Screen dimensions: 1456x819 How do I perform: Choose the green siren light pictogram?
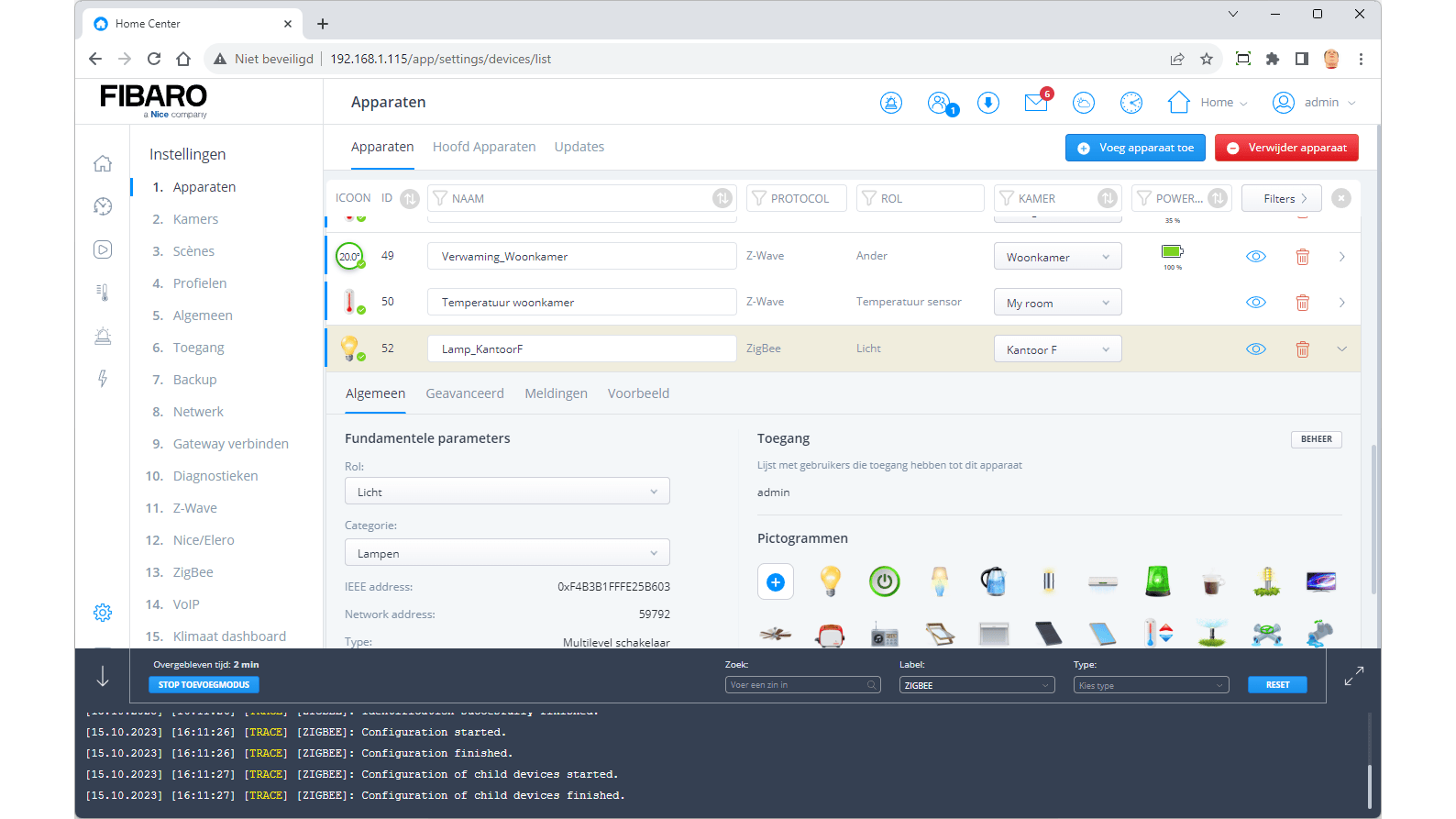1158,581
